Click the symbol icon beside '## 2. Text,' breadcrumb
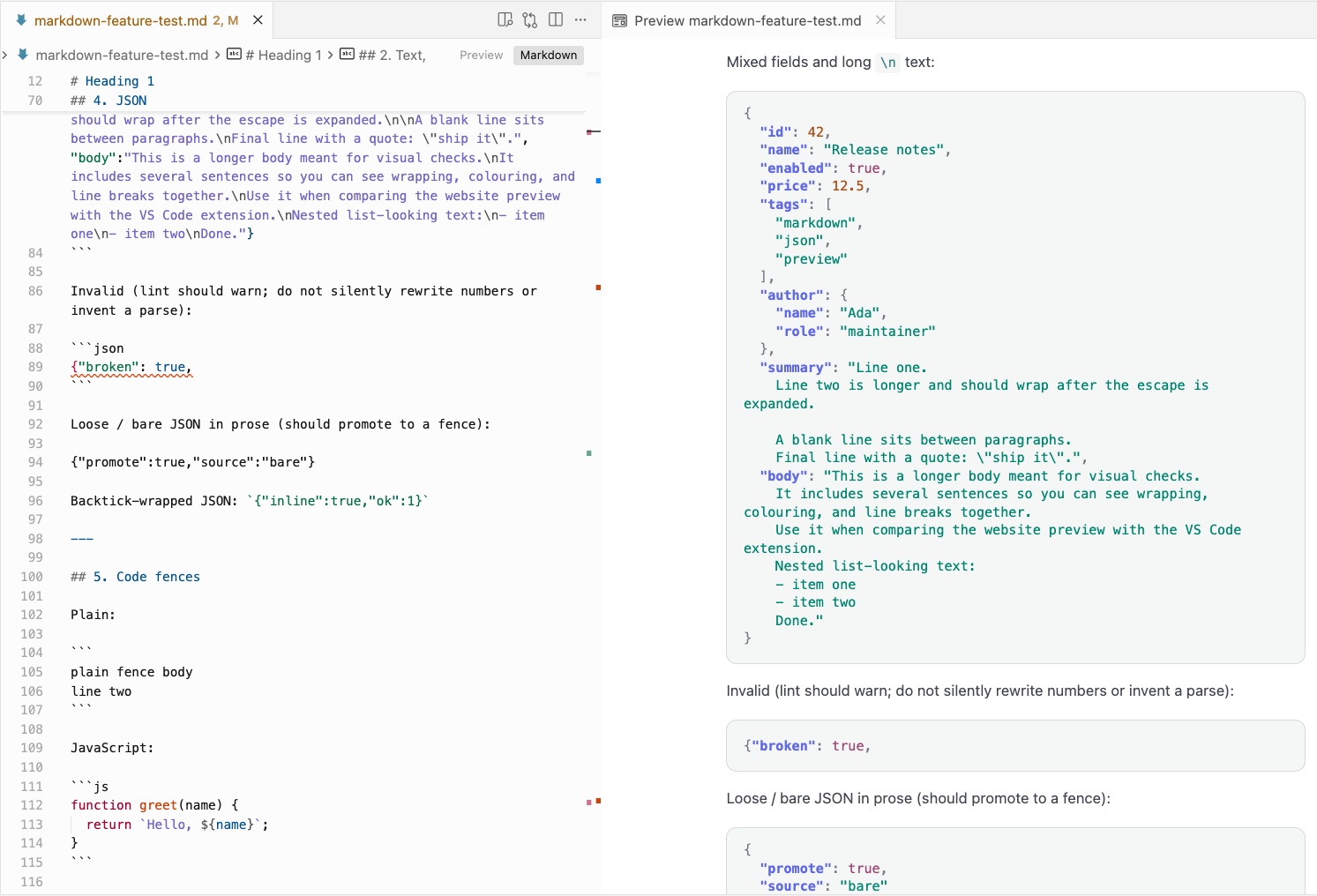1317x896 pixels. tap(347, 54)
